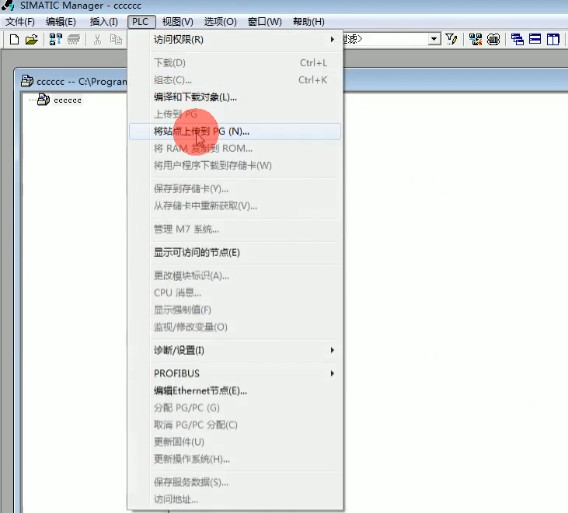The width and height of the screenshot is (568, 513).
Task: Click the filter funnel icon
Action: [x=452, y=39]
